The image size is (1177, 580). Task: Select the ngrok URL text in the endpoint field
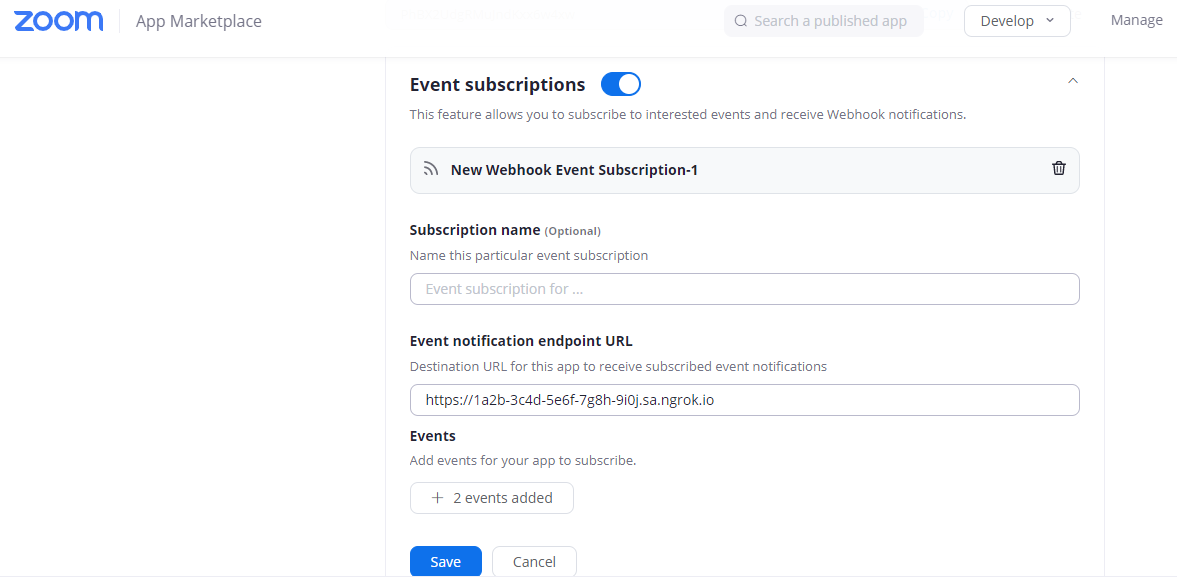coord(570,399)
